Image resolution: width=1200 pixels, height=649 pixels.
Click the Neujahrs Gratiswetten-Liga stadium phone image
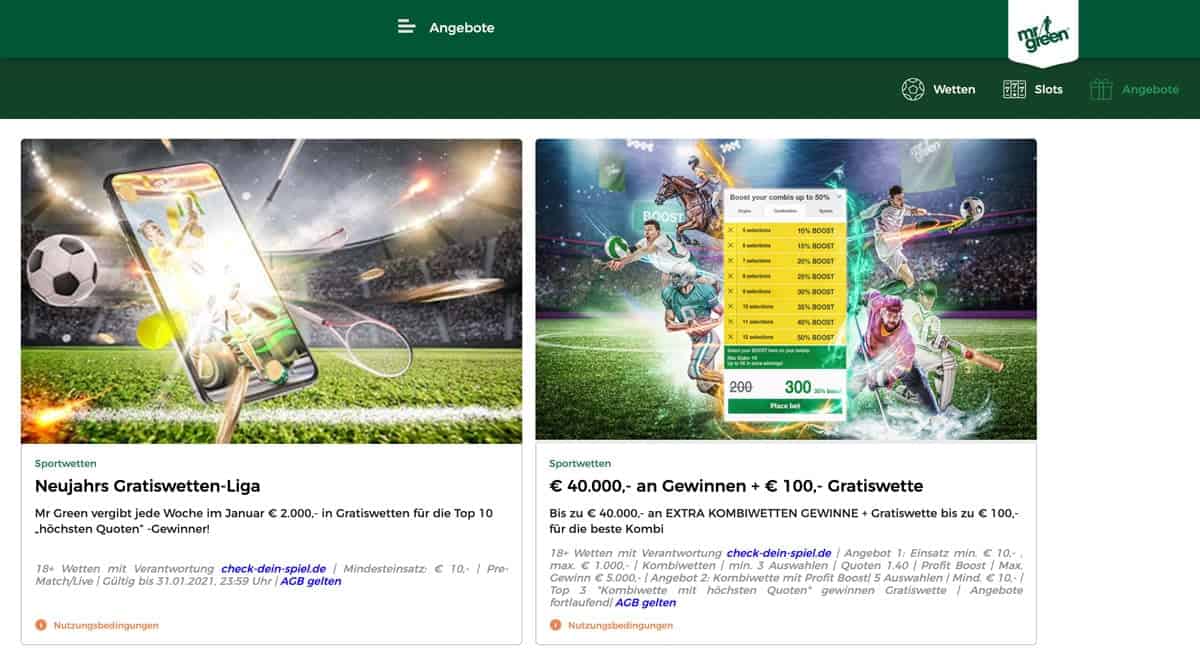pyautogui.click(x=271, y=291)
